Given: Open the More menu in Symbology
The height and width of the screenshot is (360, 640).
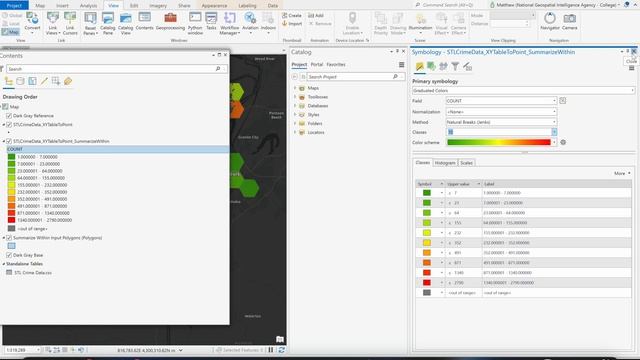Looking at the screenshot, I should [x=622, y=173].
